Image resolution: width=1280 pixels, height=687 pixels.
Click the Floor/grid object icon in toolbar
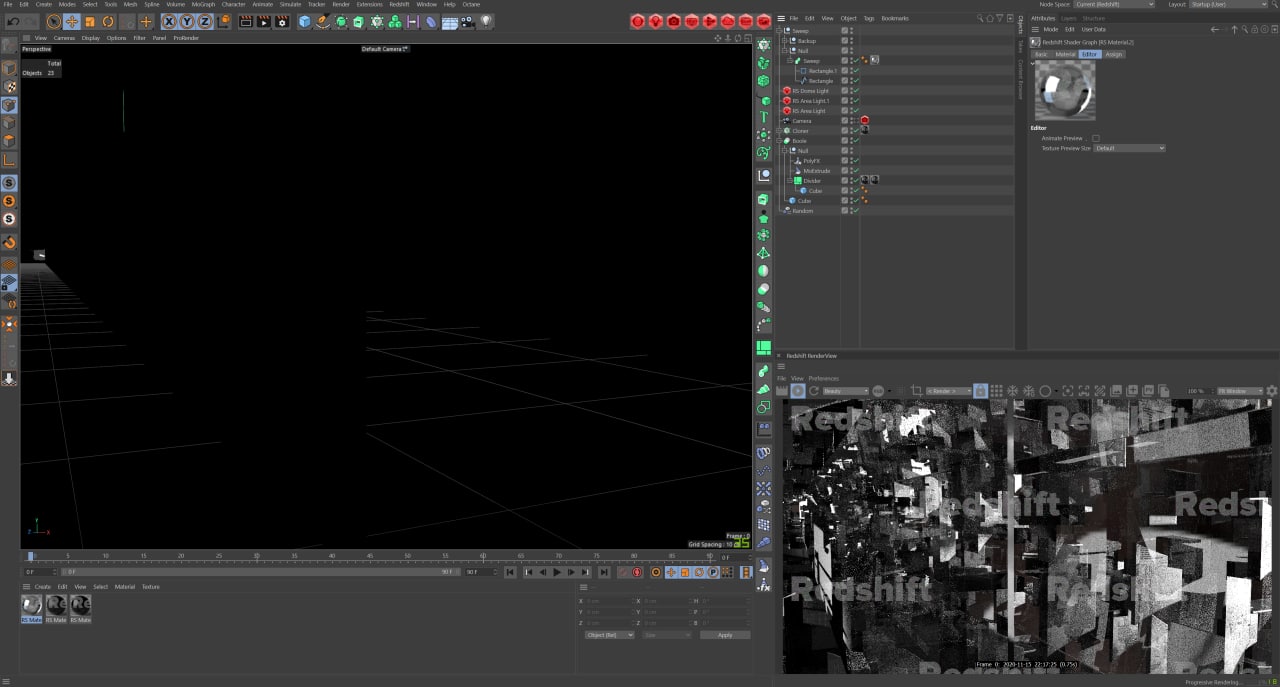[x=449, y=21]
